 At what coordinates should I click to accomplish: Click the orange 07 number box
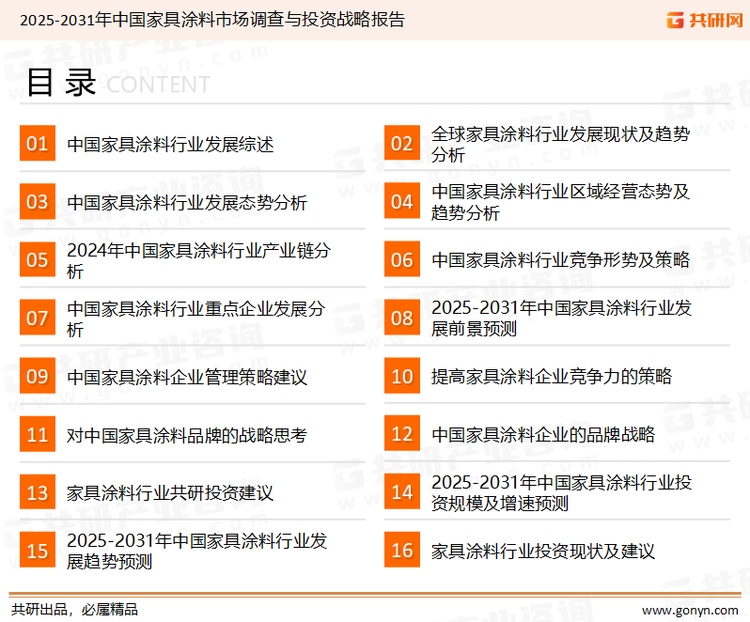pyautogui.click(x=37, y=318)
